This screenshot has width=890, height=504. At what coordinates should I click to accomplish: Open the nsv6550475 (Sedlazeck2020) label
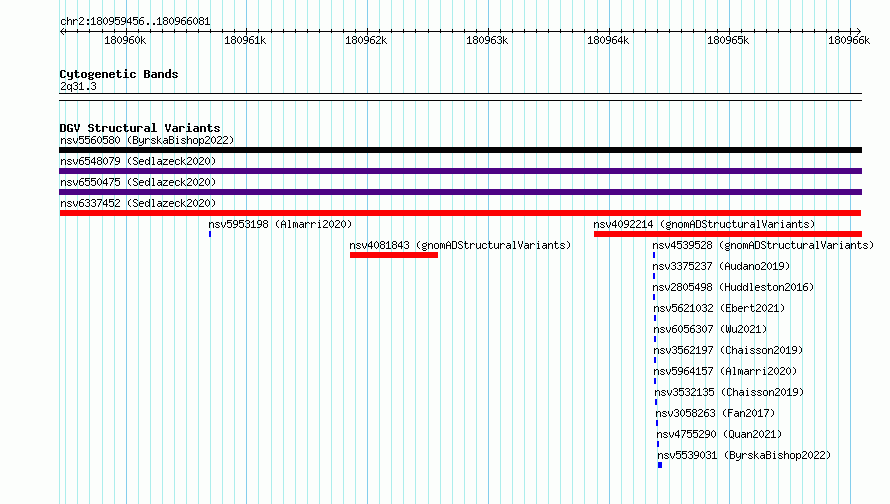click(x=138, y=182)
